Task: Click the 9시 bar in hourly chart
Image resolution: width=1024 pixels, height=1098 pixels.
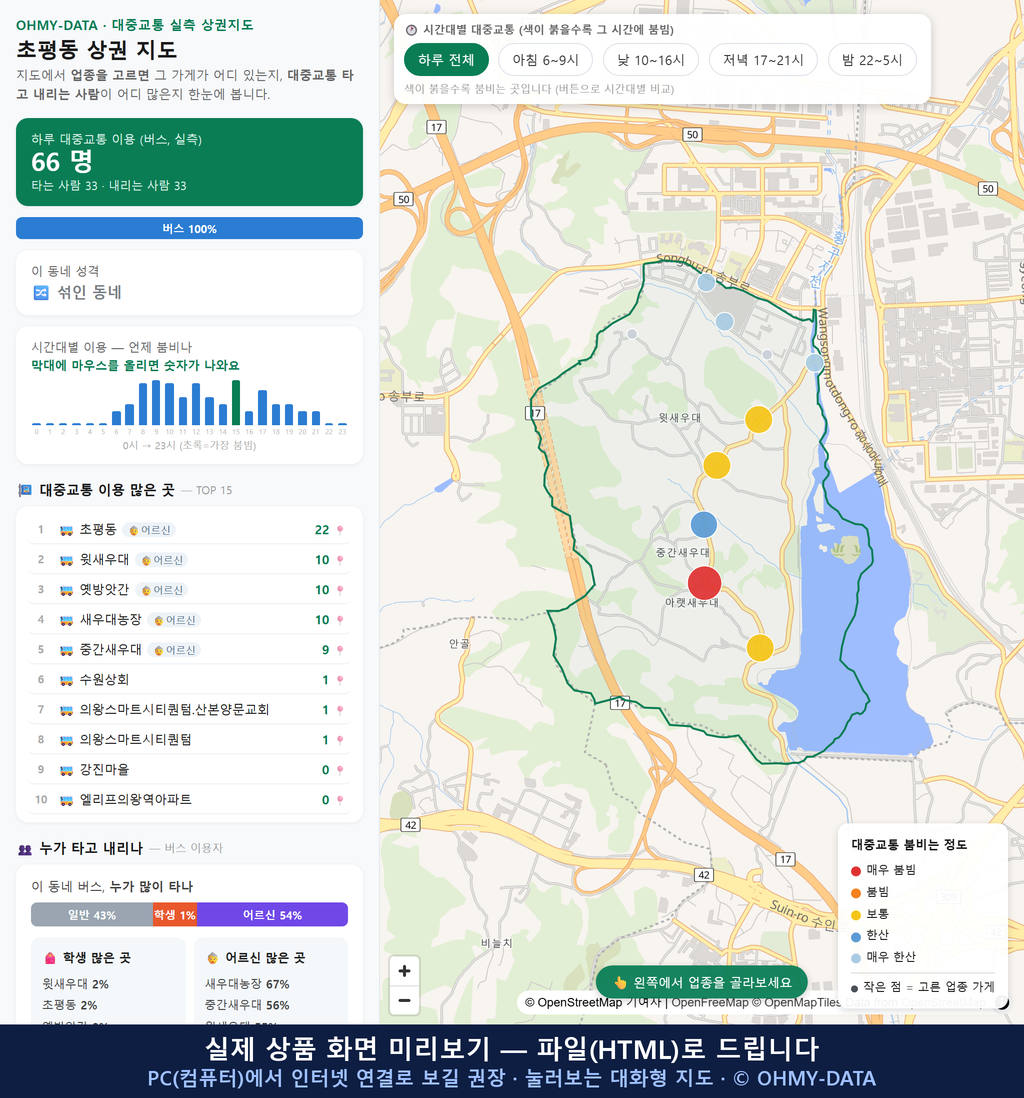Action: point(156,403)
